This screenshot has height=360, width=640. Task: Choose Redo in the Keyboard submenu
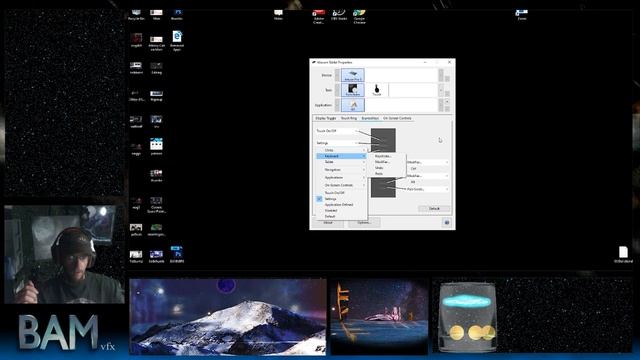point(386,174)
